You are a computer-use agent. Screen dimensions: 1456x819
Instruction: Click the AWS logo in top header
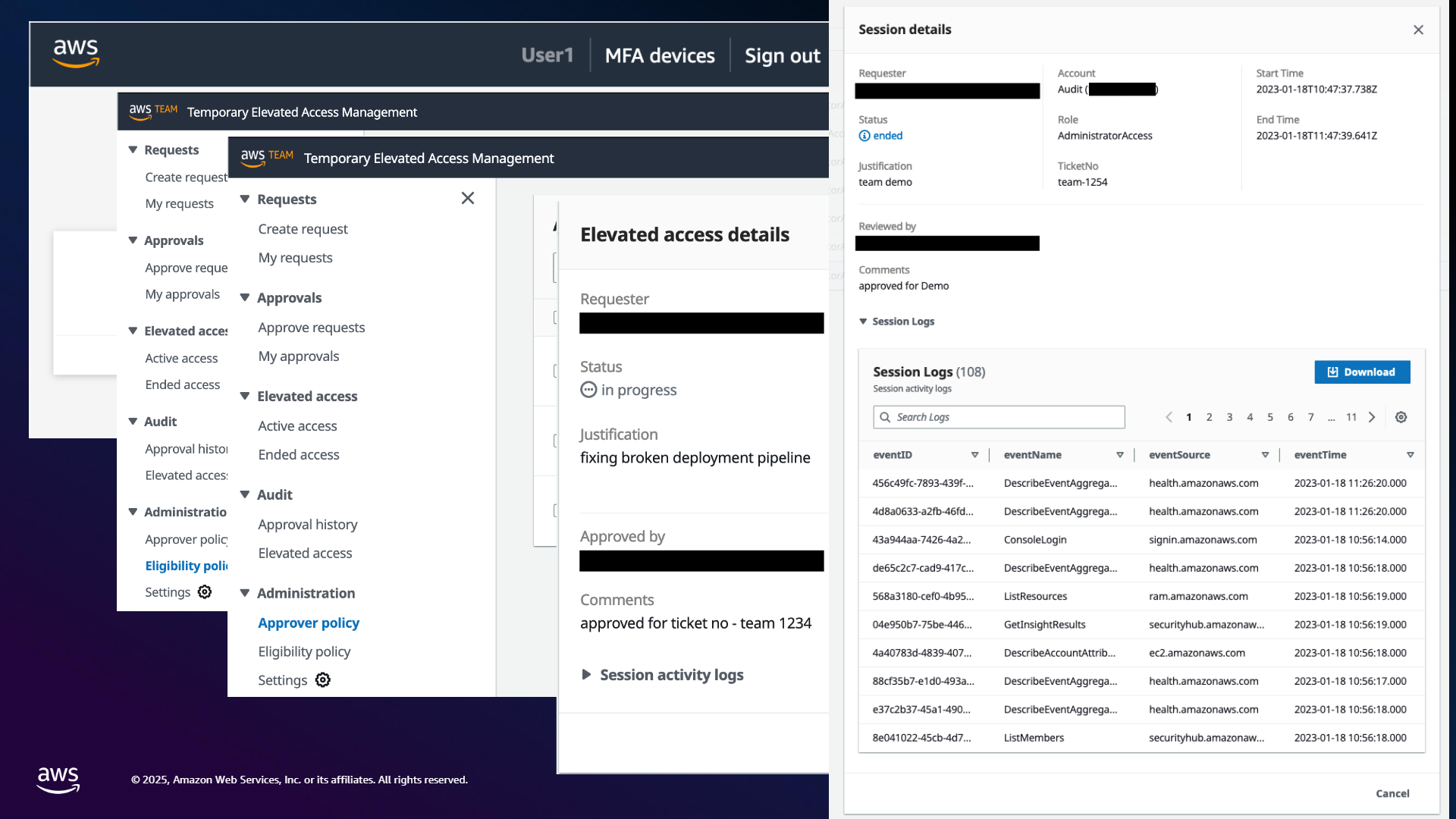(76, 54)
